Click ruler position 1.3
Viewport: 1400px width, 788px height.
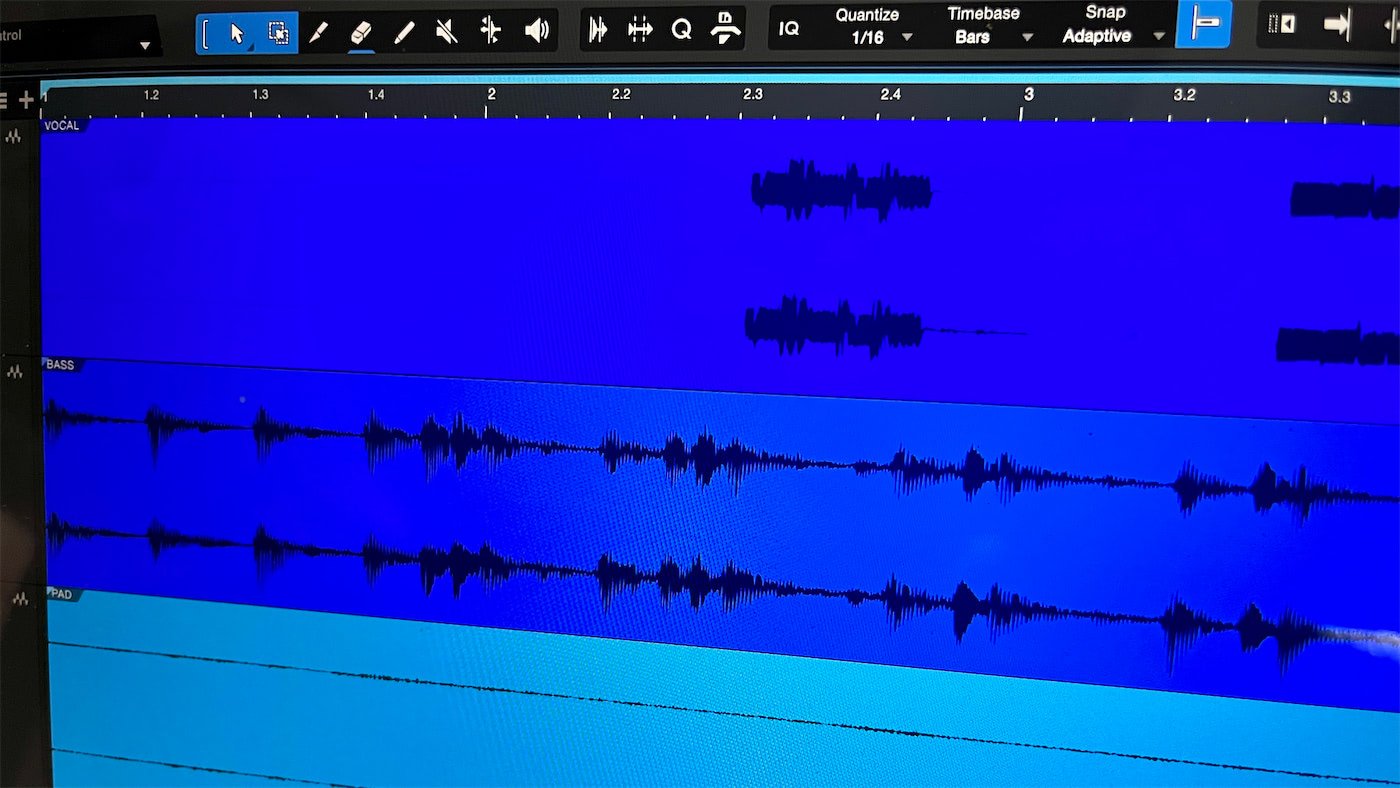(260, 95)
